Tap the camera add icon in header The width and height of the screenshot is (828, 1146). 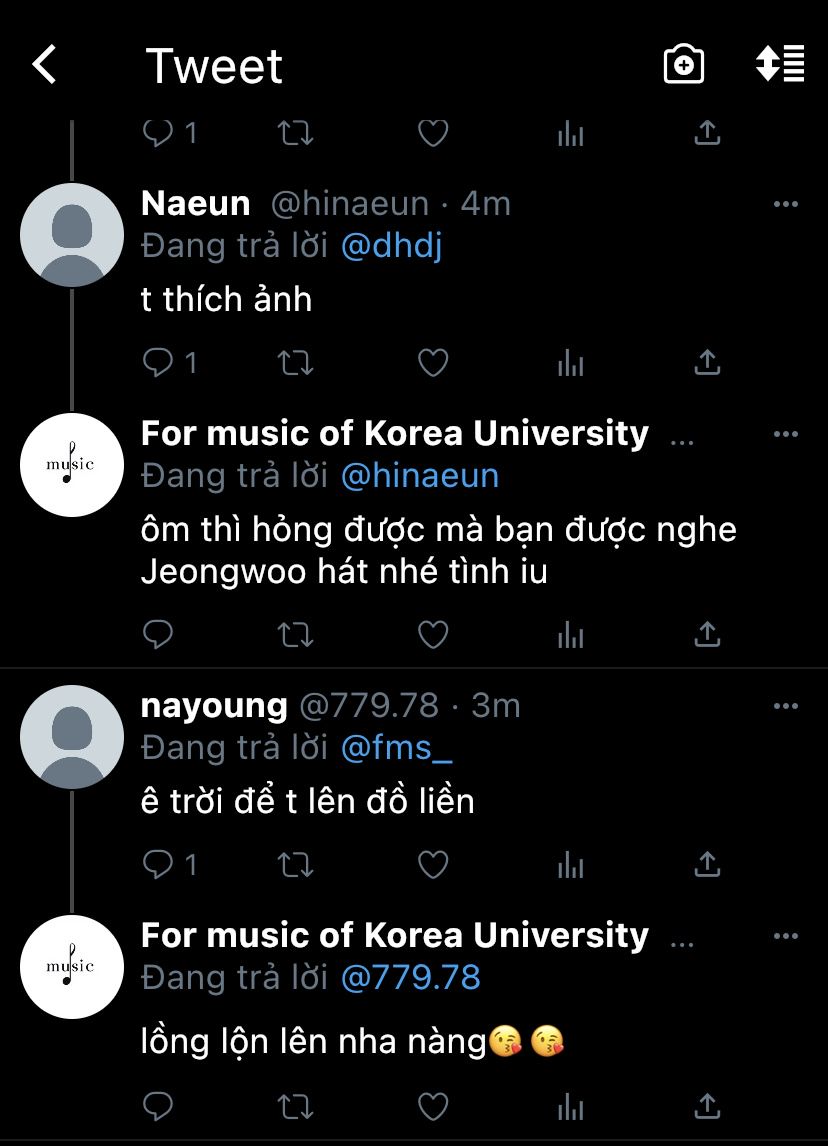tap(684, 65)
